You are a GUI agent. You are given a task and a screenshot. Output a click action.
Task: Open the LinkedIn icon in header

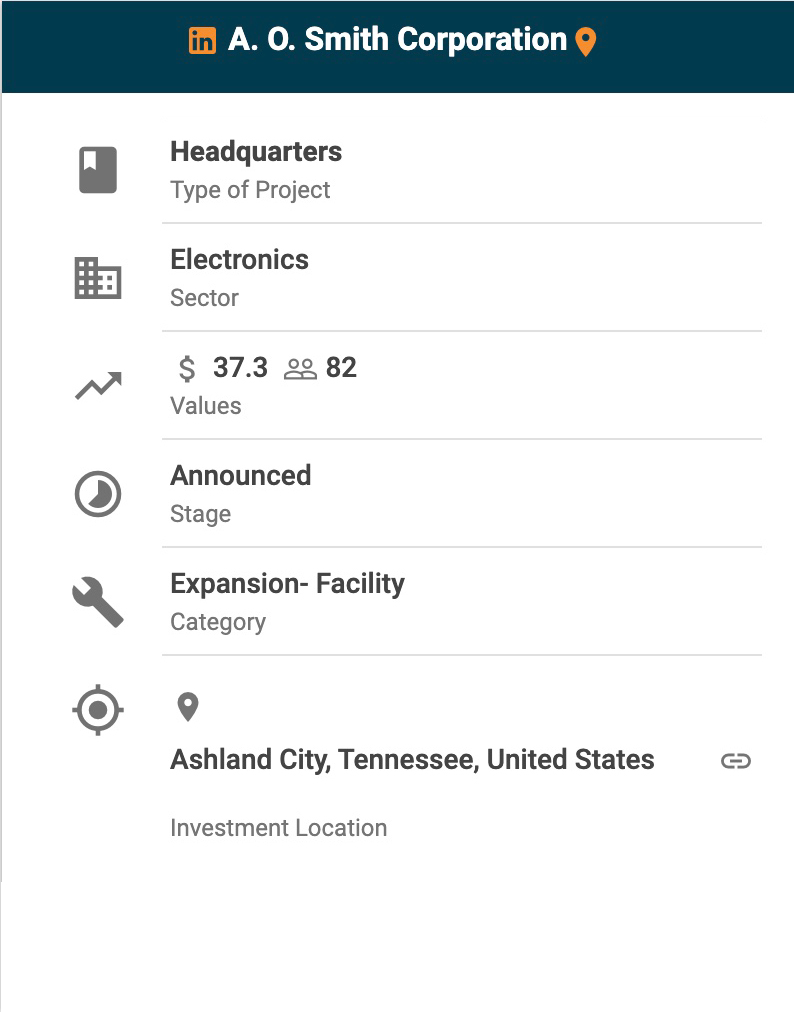coord(202,41)
